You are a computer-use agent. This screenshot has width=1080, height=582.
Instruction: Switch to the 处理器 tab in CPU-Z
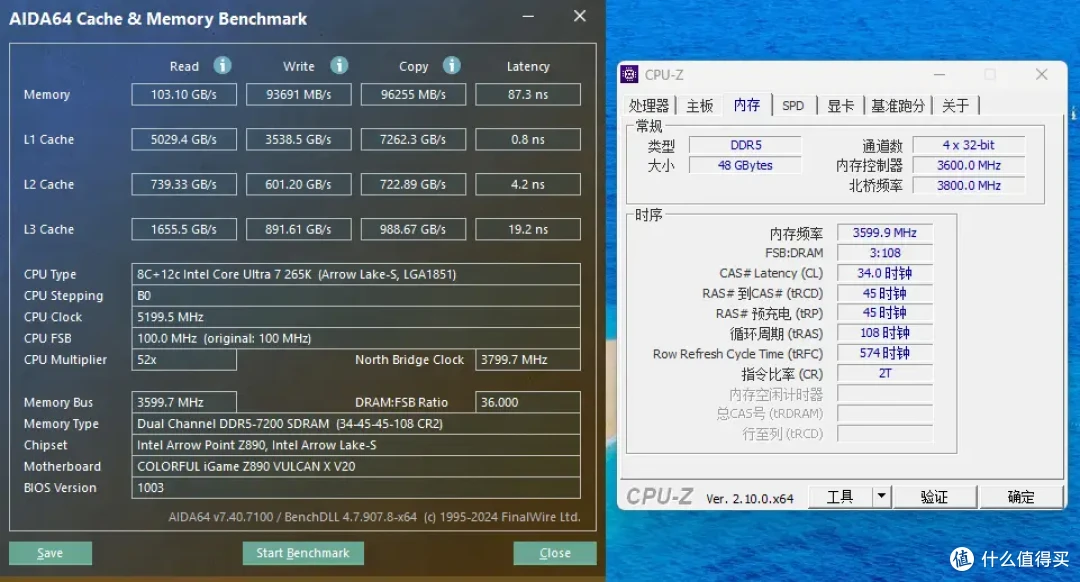pyautogui.click(x=649, y=105)
